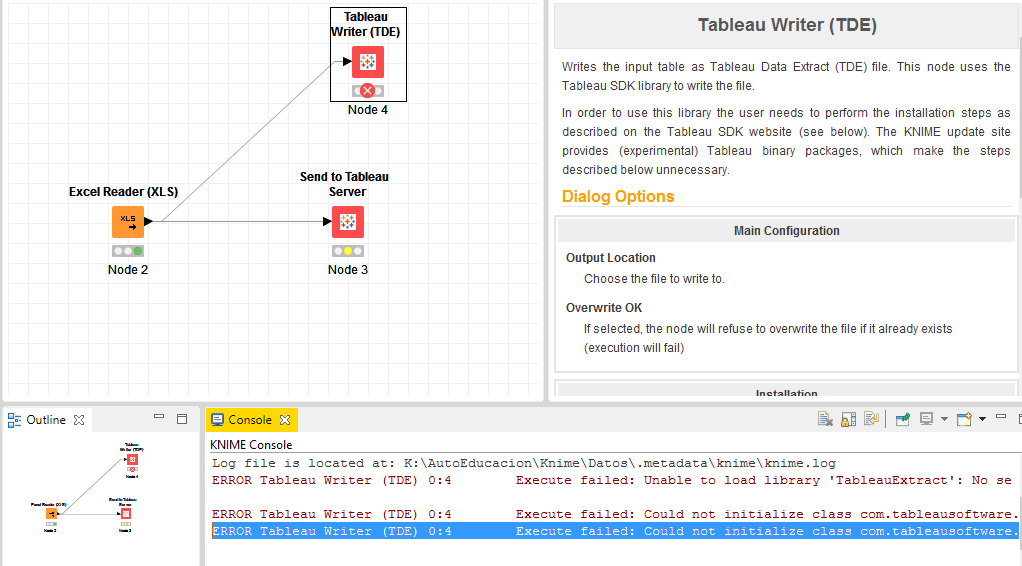The width and height of the screenshot is (1022, 566).
Task: Click the Node 4 error status indicator
Action: 367,91
